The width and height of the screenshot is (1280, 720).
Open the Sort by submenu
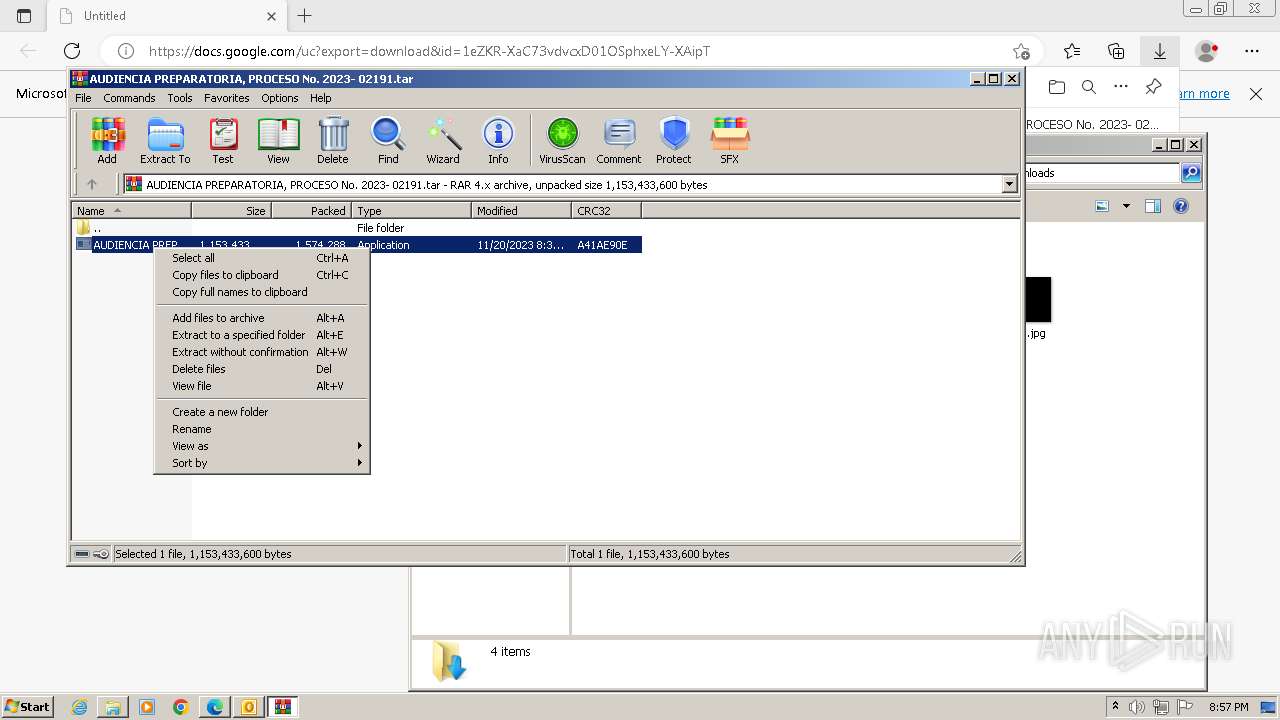pos(262,463)
